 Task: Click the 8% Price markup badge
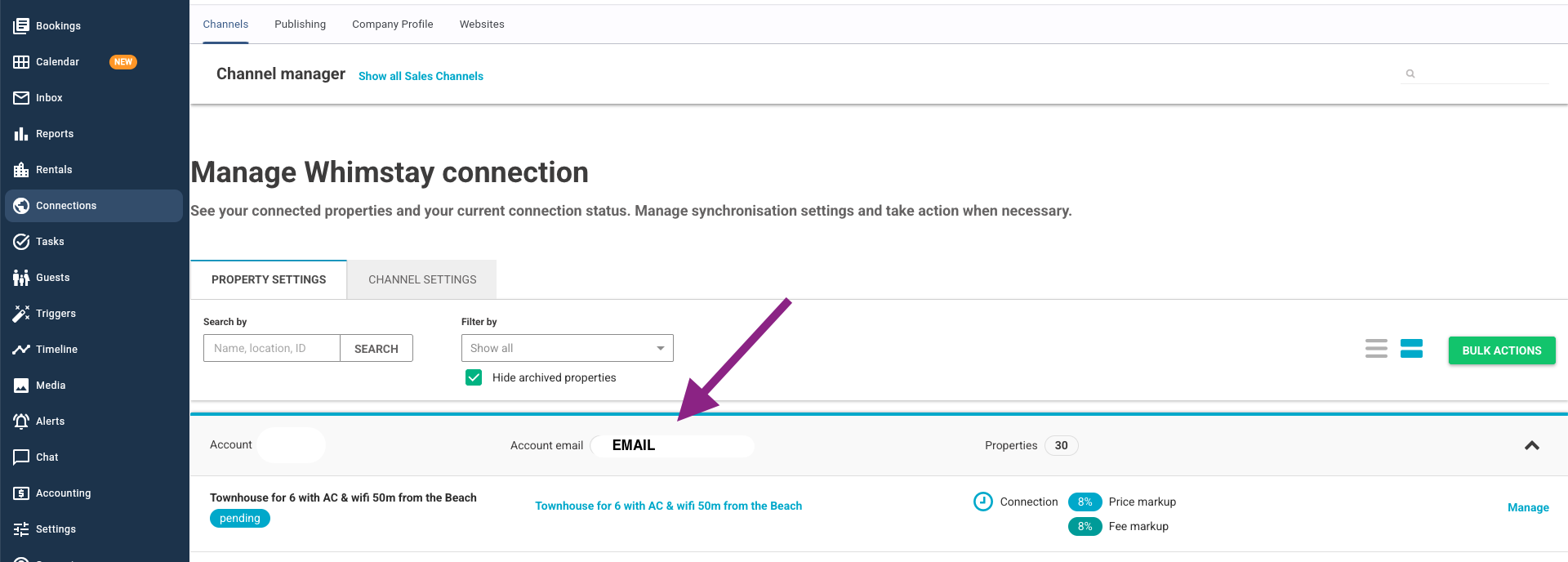point(1085,502)
